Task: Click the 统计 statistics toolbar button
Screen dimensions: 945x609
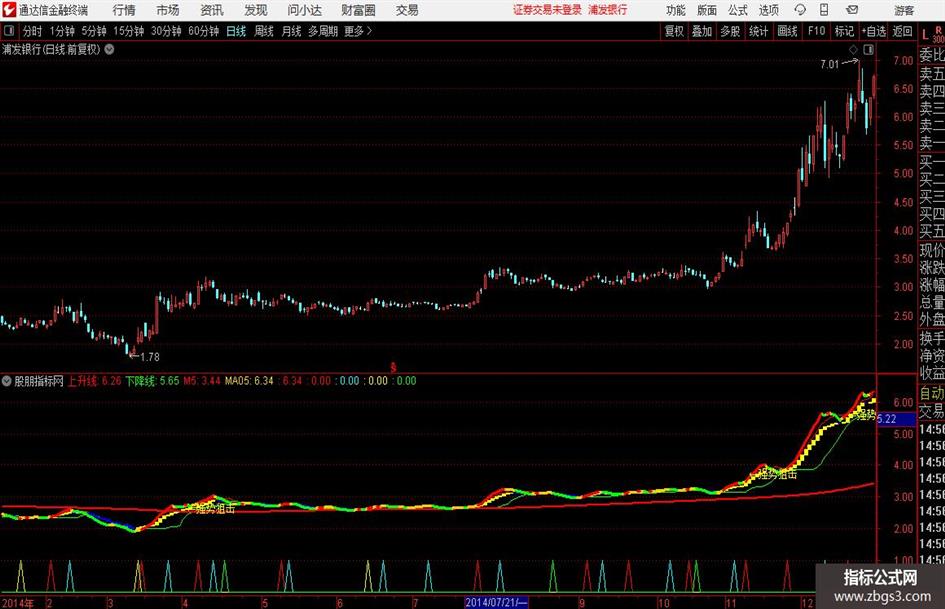Action: tap(758, 31)
